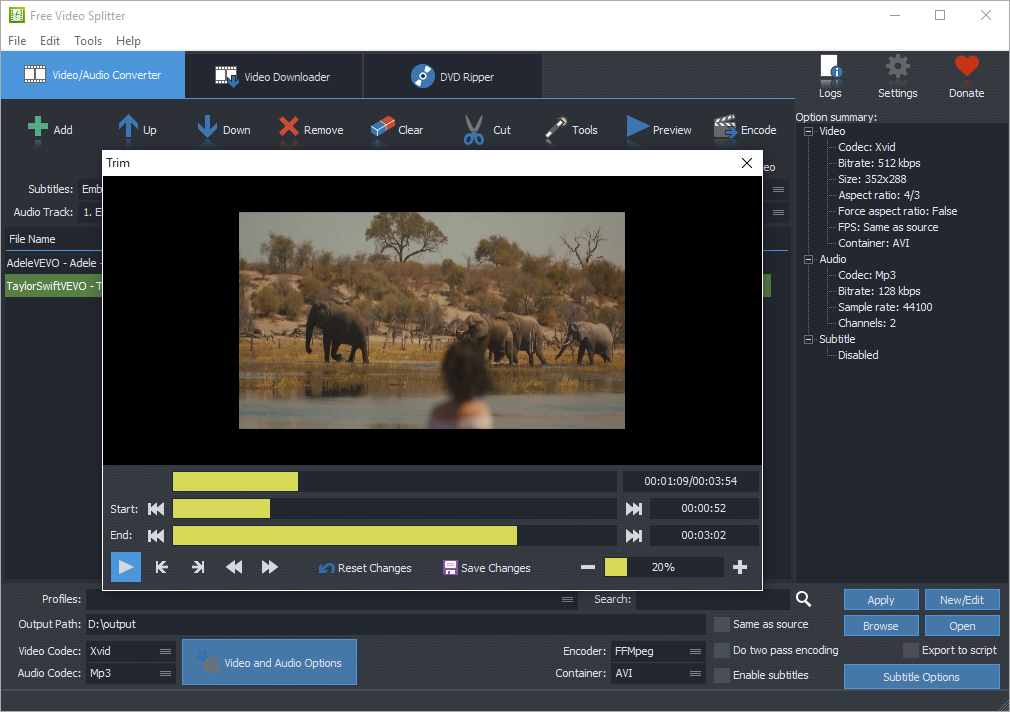Click the Output Path field
Image resolution: width=1010 pixels, height=712 pixels.
[x=396, y=624]
